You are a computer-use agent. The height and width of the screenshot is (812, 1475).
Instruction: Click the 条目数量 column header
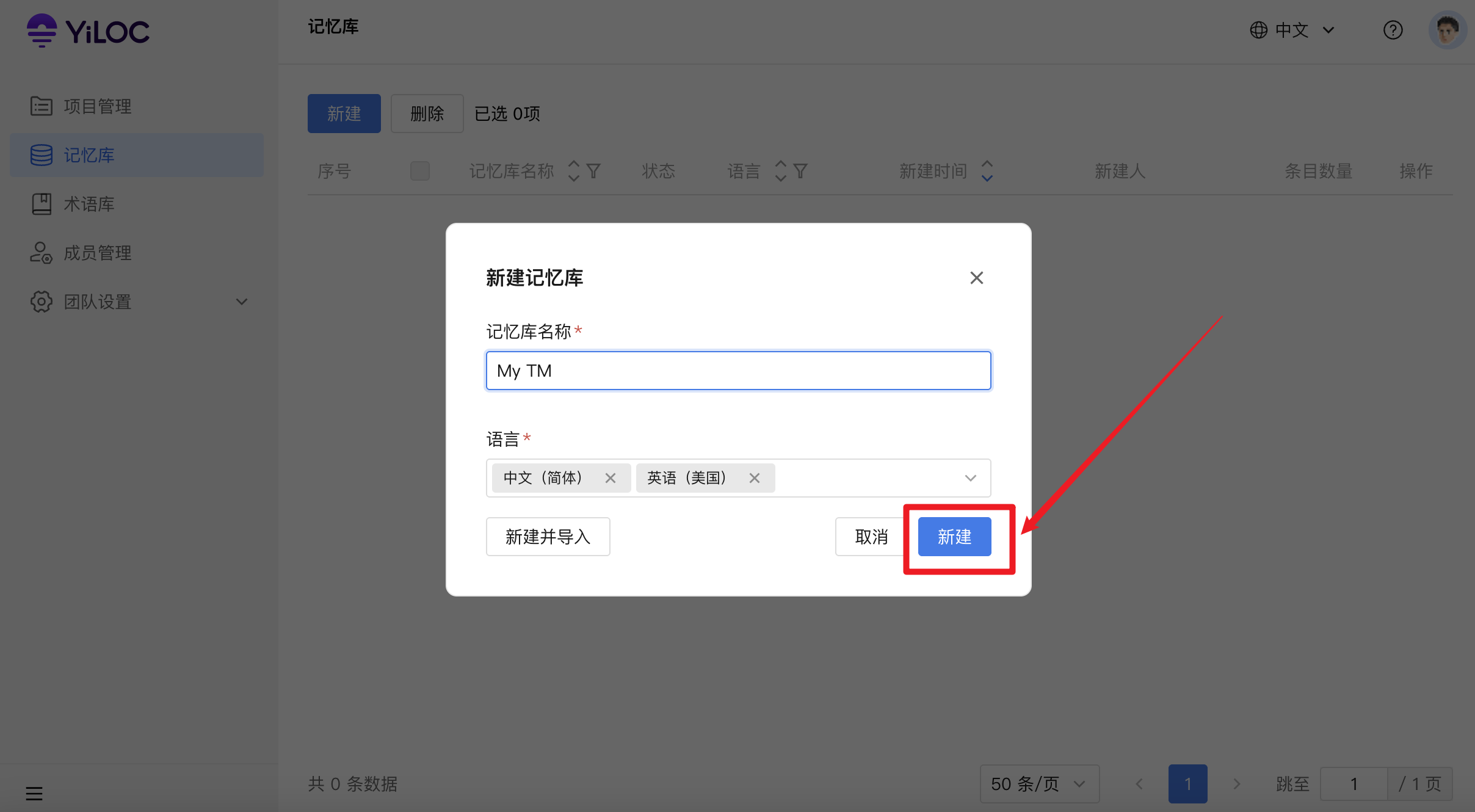tap(1319, 171)
